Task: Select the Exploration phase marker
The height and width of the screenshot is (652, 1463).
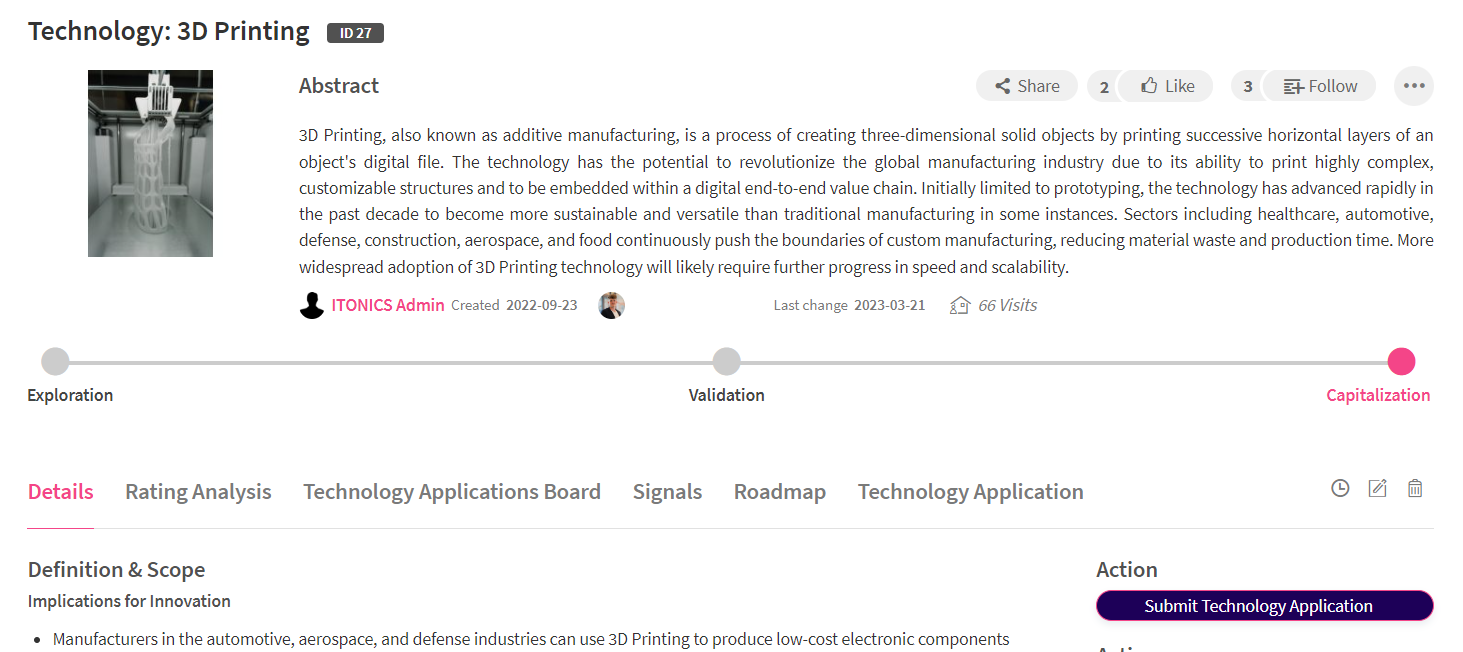Action: click(x=56, y=361)
